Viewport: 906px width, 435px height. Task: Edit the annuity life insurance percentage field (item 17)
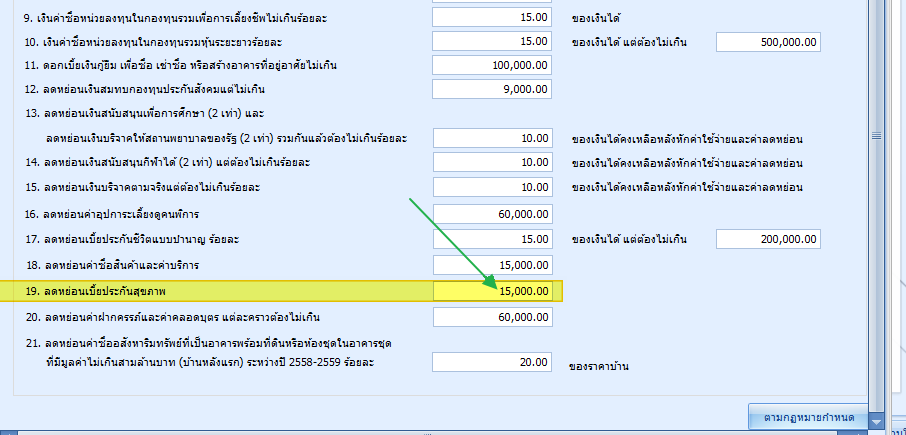pos(493,239)
